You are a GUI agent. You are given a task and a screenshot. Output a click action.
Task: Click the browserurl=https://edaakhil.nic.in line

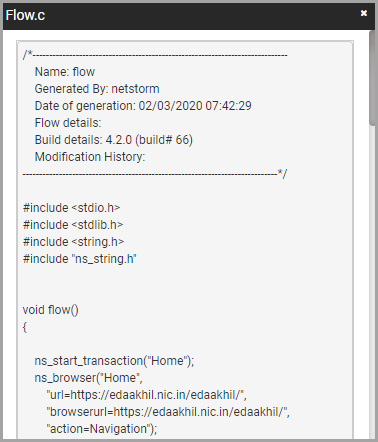click(x=168, y=412)
